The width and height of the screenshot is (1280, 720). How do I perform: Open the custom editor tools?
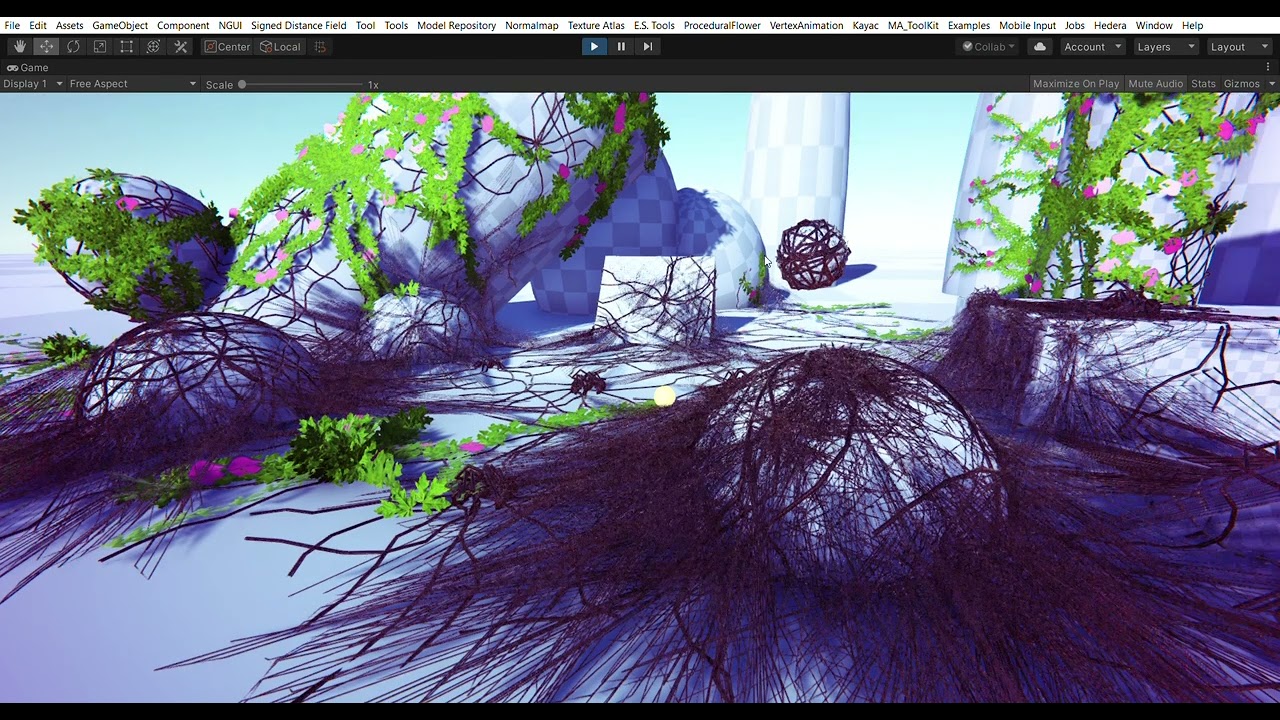181,47
